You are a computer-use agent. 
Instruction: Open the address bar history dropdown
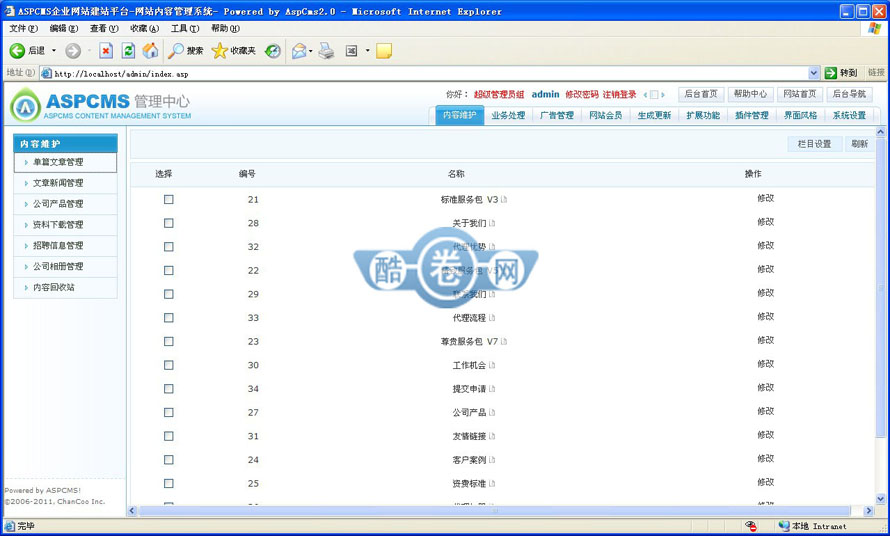(x=814, y=73)
